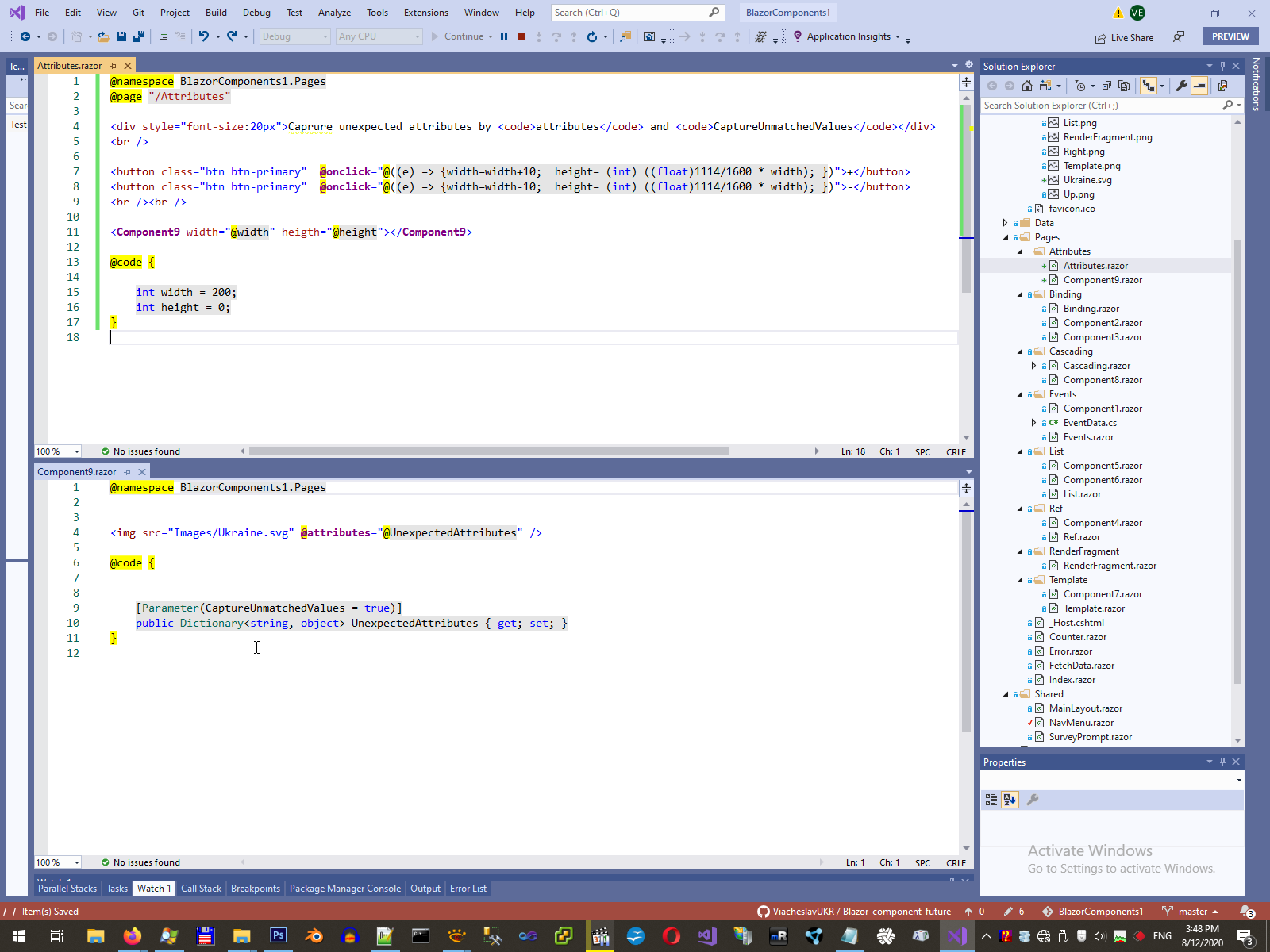Toggle auto-hide pin on Solution Explorer
This screenshot has width=1270, height=952.
click(1222, 66)
